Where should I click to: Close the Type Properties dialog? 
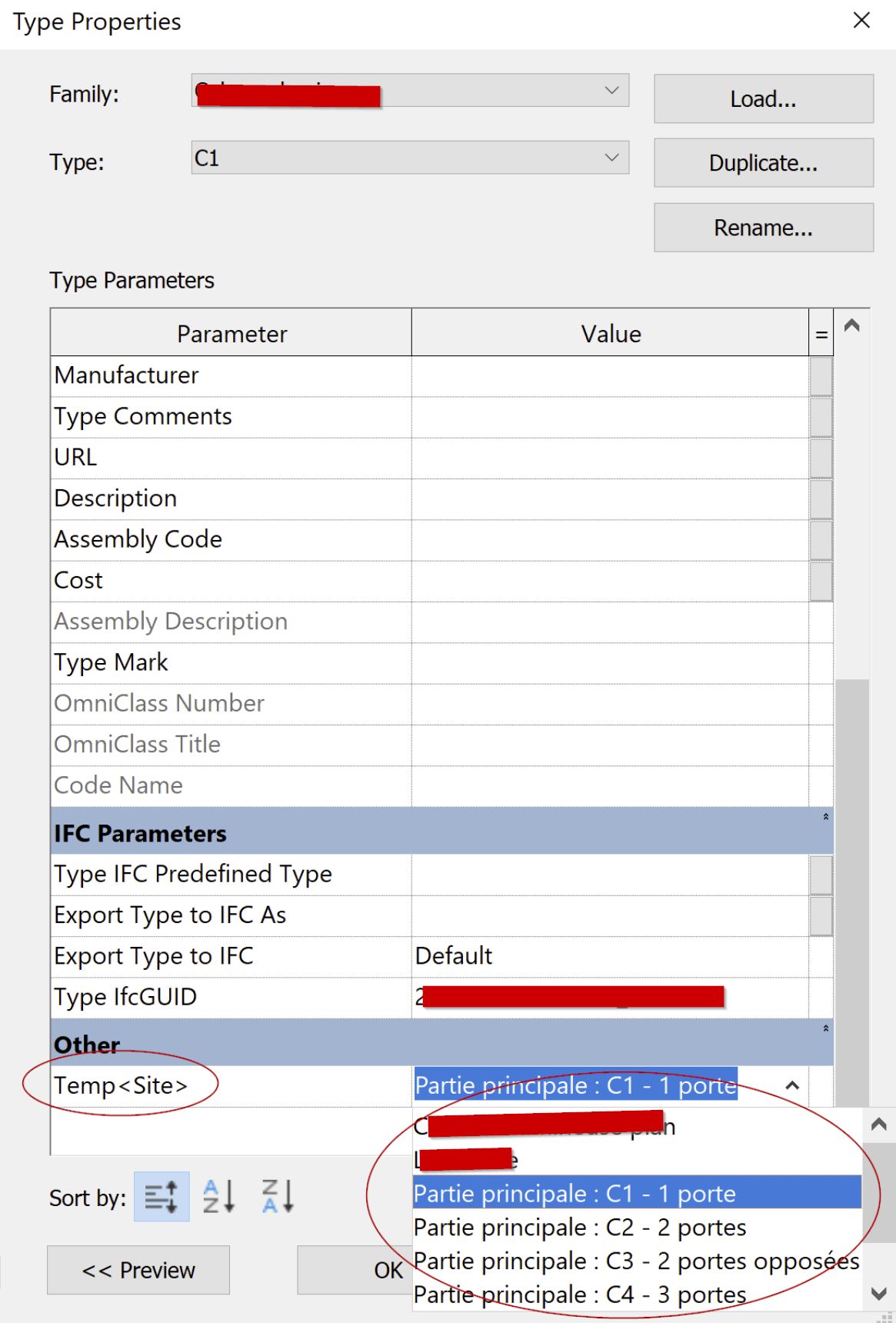[x=861, y=21]
